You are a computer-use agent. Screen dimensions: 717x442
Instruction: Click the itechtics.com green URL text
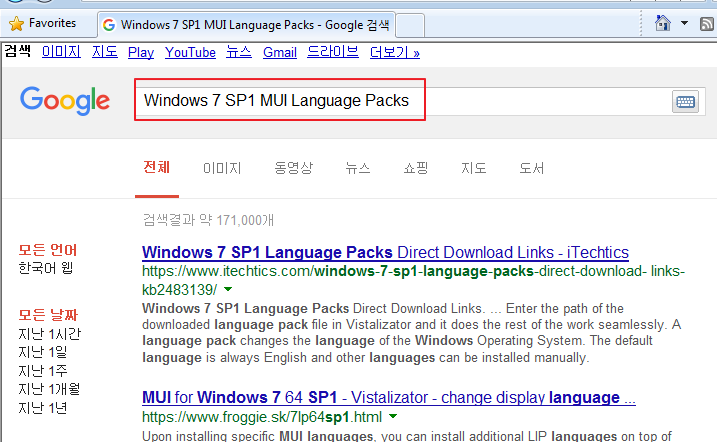[x=413, y=280]
